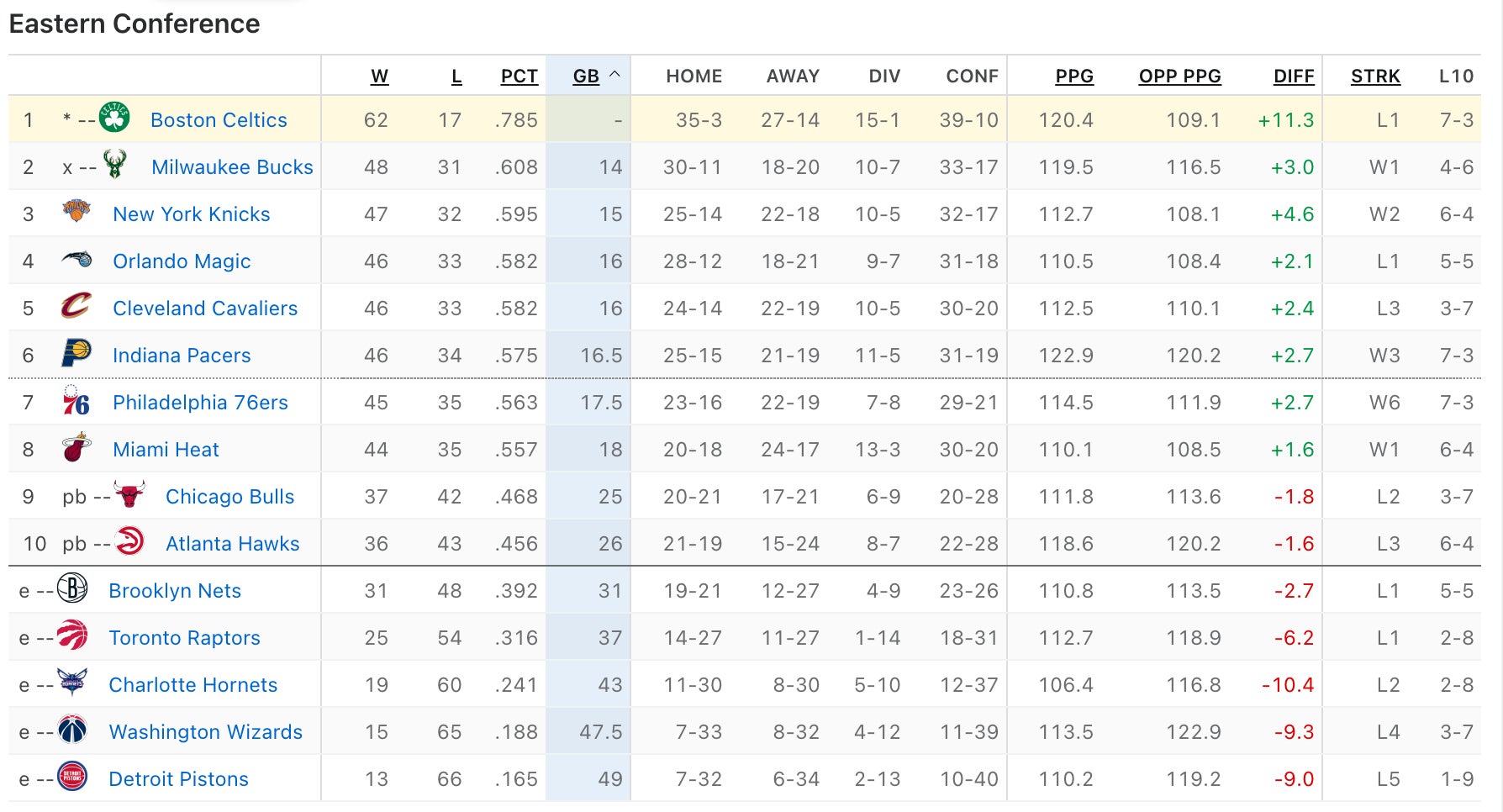Click the Chicago Bulls logo icon
The width and height of the screenshot is (1503, 812).
coord(129,495)
